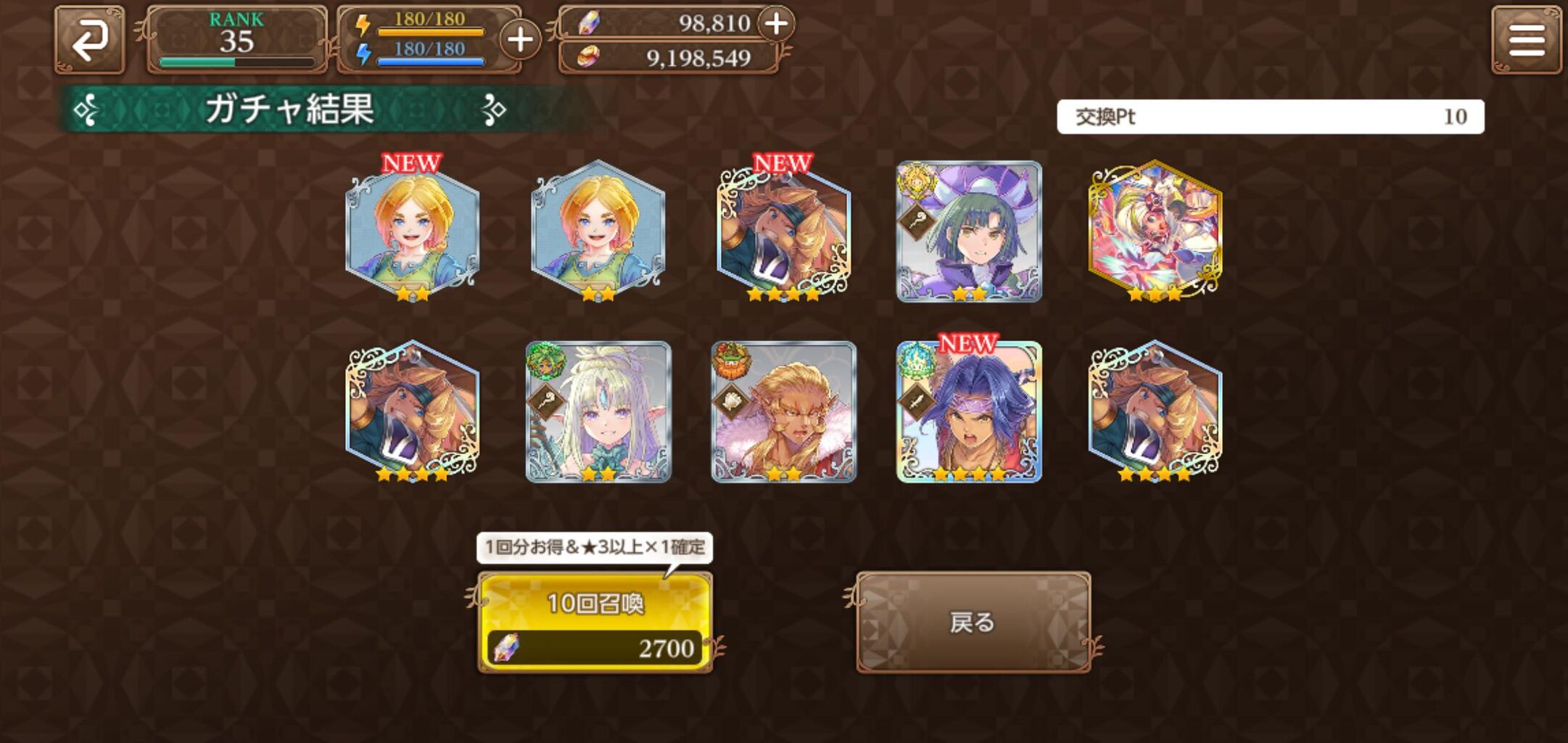
Task: View the golden lion-faced character card
Action: pos(783,411)
